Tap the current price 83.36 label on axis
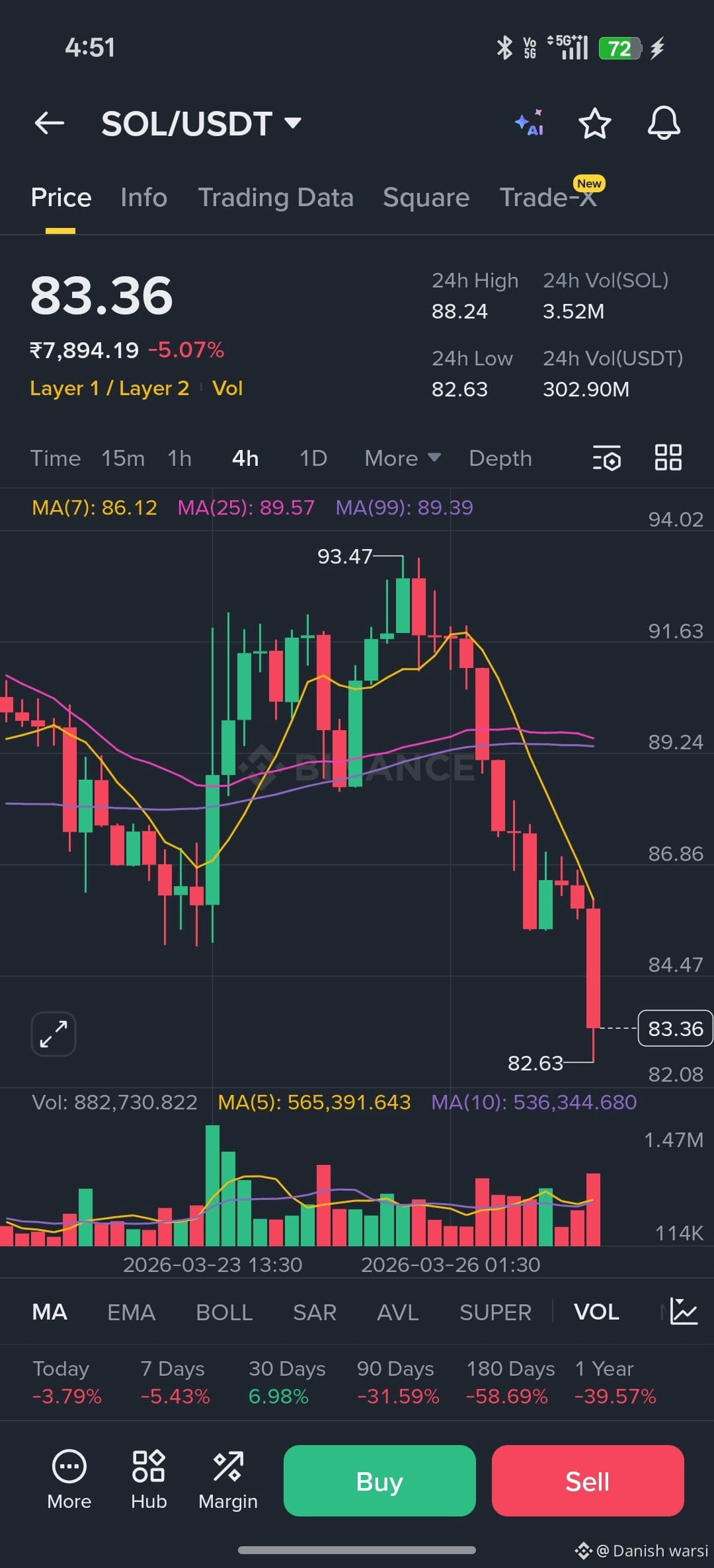 [x=675, y=1029]
